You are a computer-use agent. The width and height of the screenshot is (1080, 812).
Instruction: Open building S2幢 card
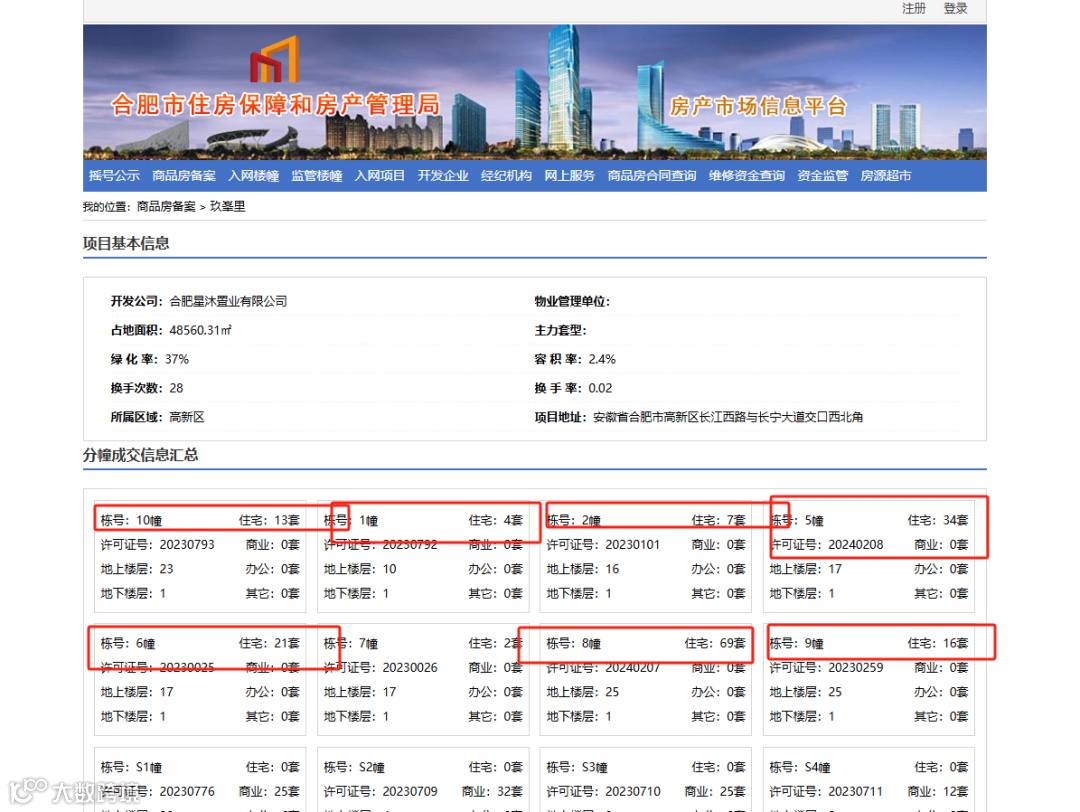[423, 780]
